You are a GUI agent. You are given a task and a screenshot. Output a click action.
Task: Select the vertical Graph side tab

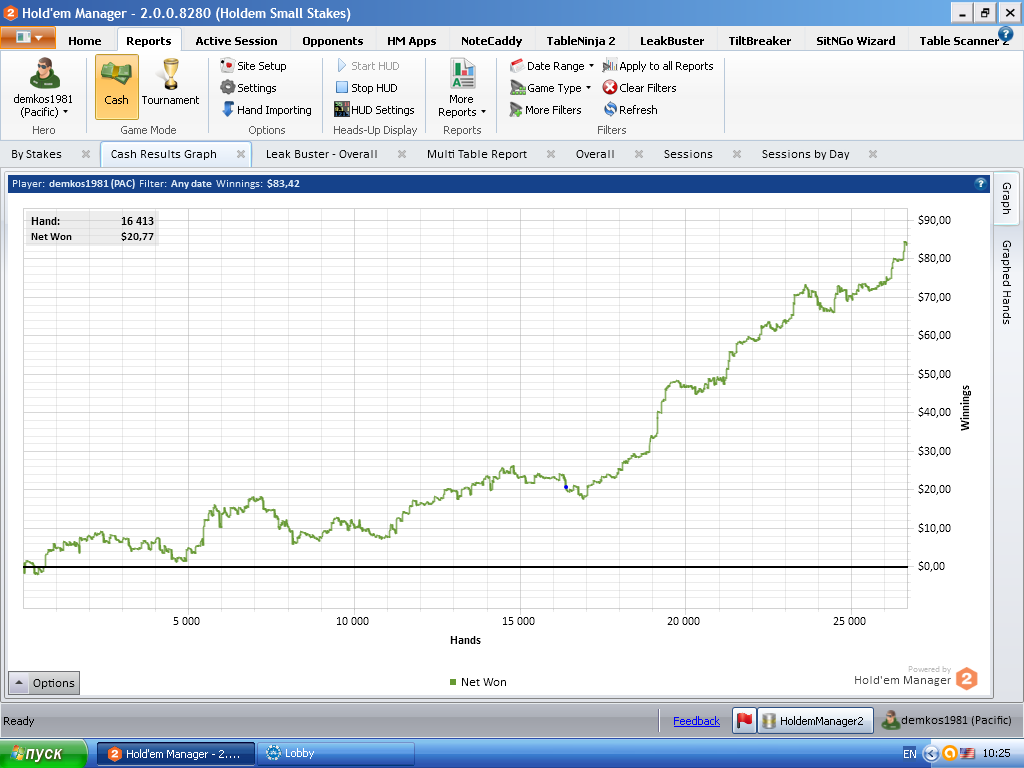(x=1006, y=198)
